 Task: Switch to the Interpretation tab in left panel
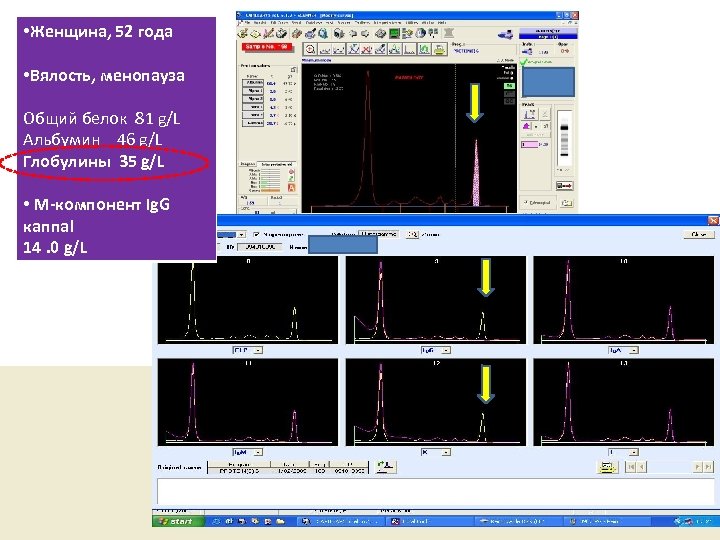click(x=275, y=162)
